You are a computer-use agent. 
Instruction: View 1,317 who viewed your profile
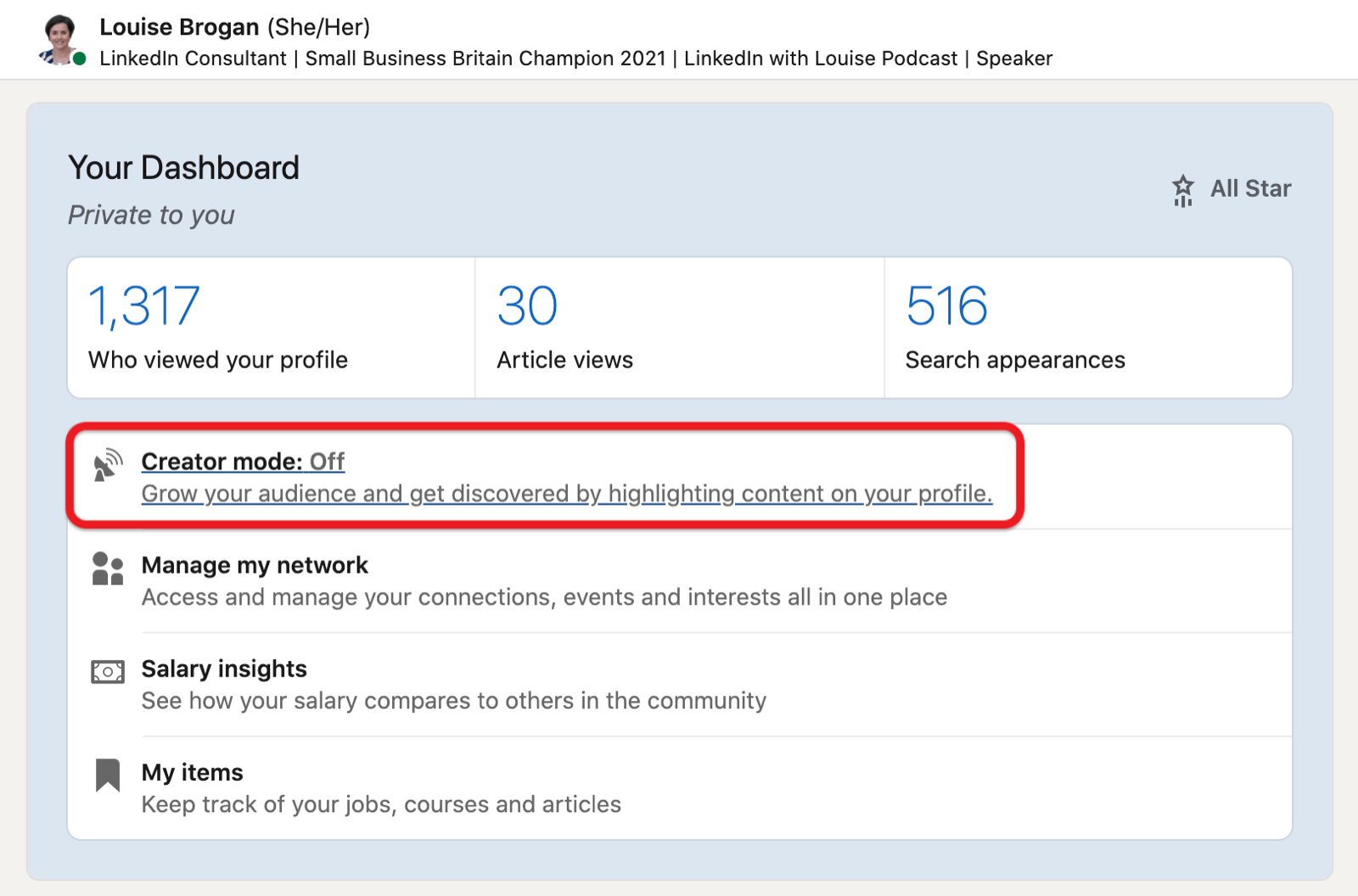pyautogui.click(x=272, y=328)
